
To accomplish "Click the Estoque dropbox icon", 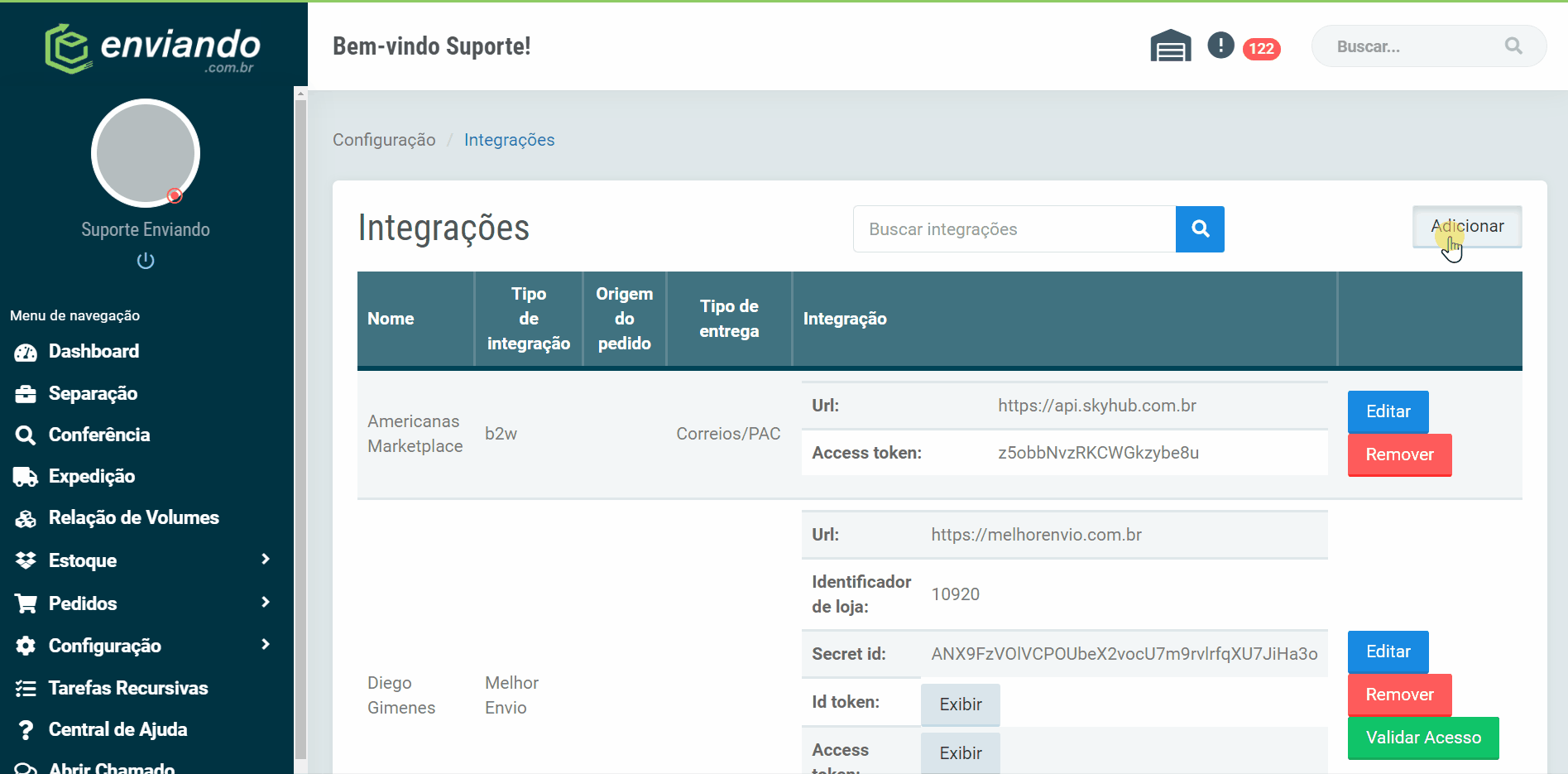I will click(26, 560).
